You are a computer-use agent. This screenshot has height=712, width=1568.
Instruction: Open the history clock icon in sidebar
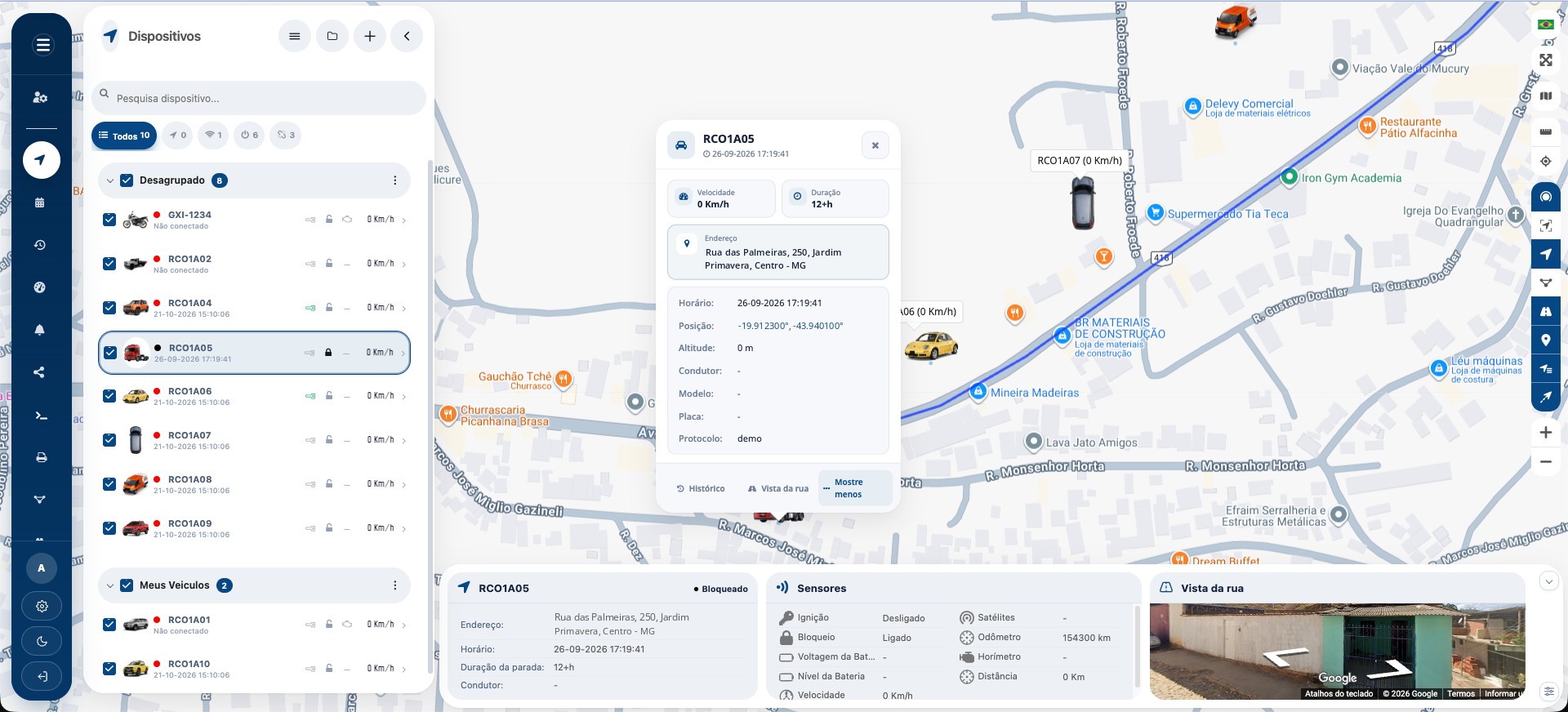tap(40, 245)
